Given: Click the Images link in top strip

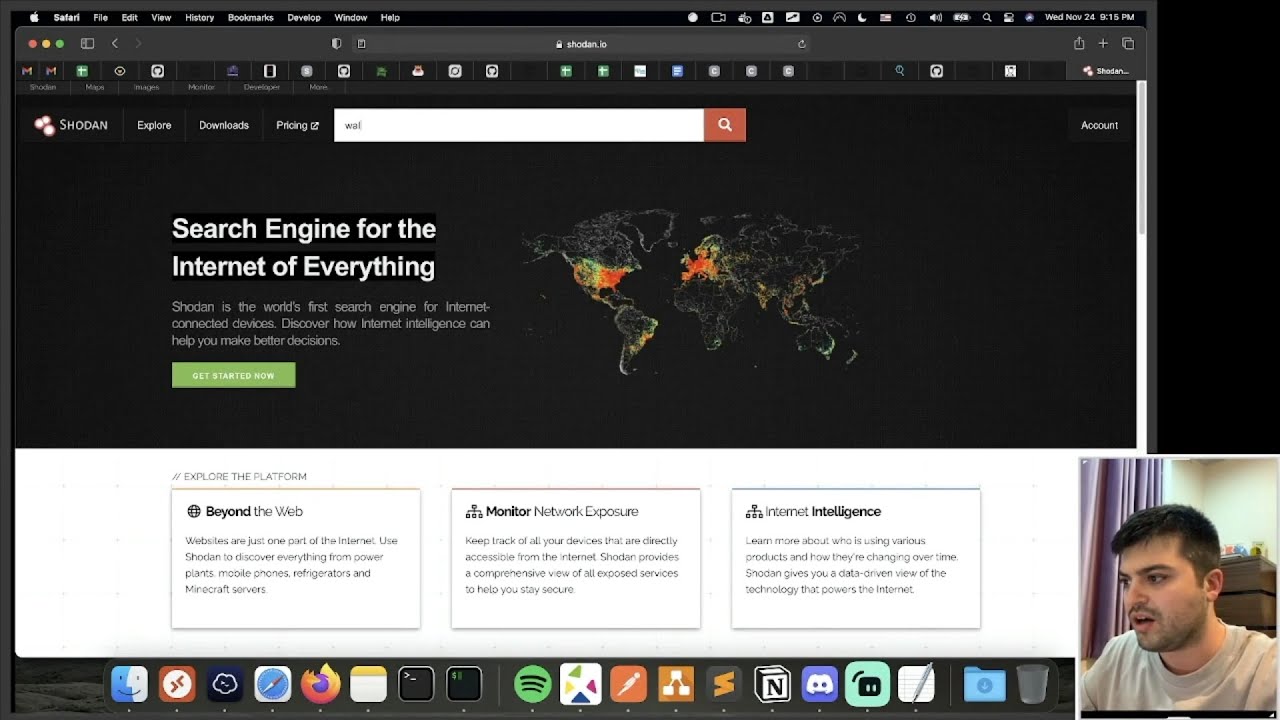Looking at the screenshot, I should click(147, 87).
